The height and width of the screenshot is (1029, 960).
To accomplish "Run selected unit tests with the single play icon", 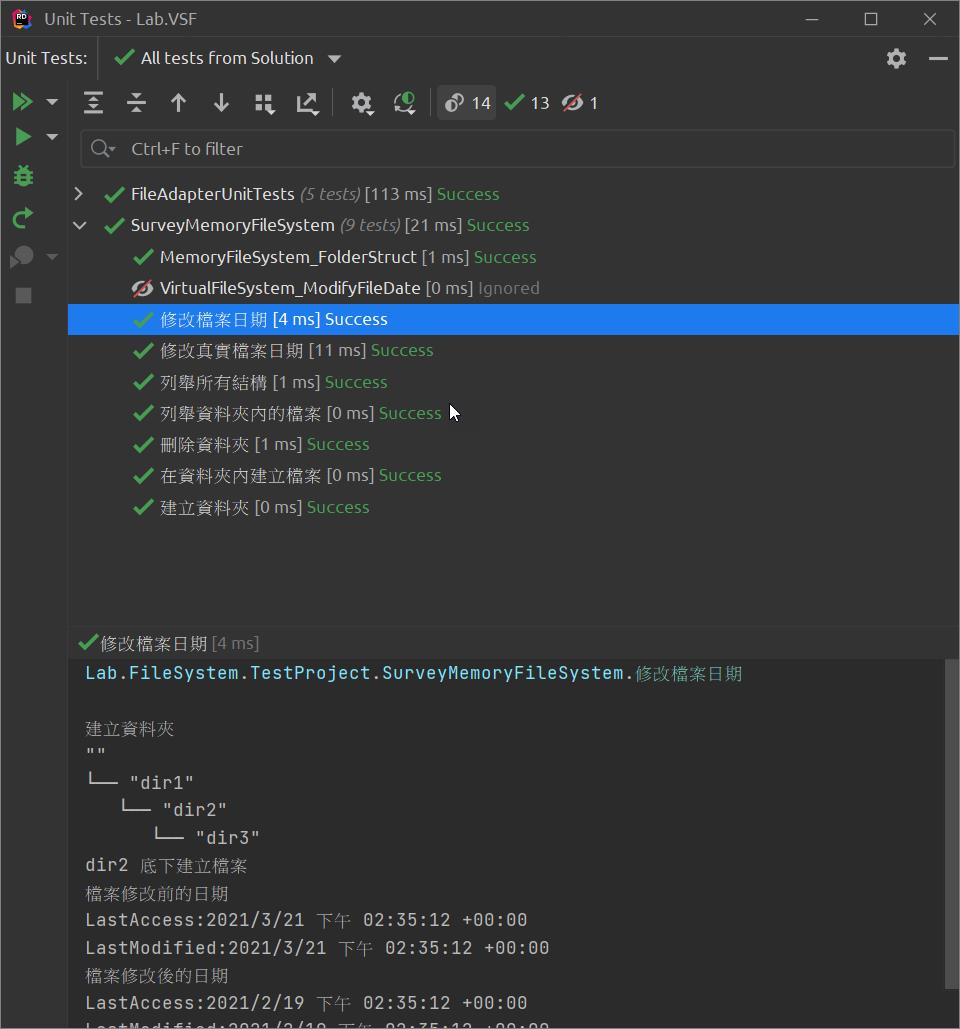I will tap(22, 136).
